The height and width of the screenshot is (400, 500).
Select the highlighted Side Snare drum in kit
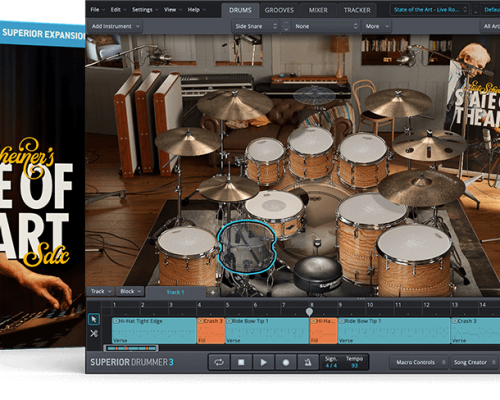pyautogui.click(x=247, y=247)
